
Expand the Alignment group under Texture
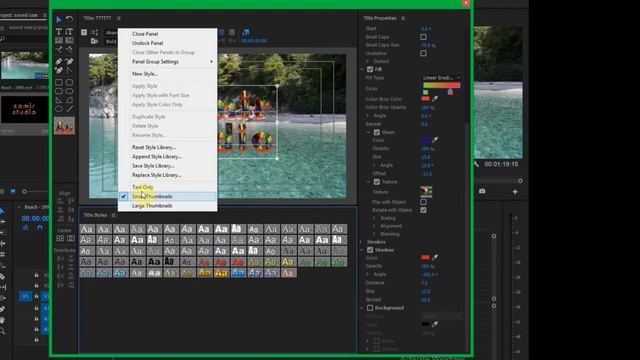click(374, 226)
